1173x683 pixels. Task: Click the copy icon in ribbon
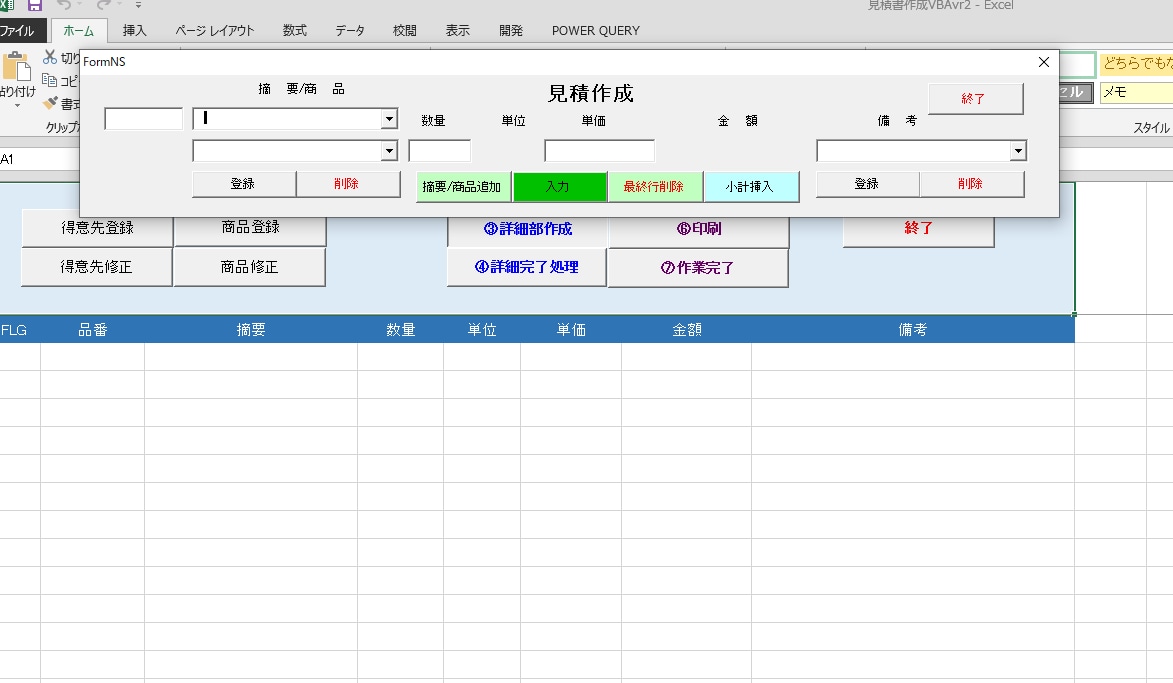click(50, 80)
